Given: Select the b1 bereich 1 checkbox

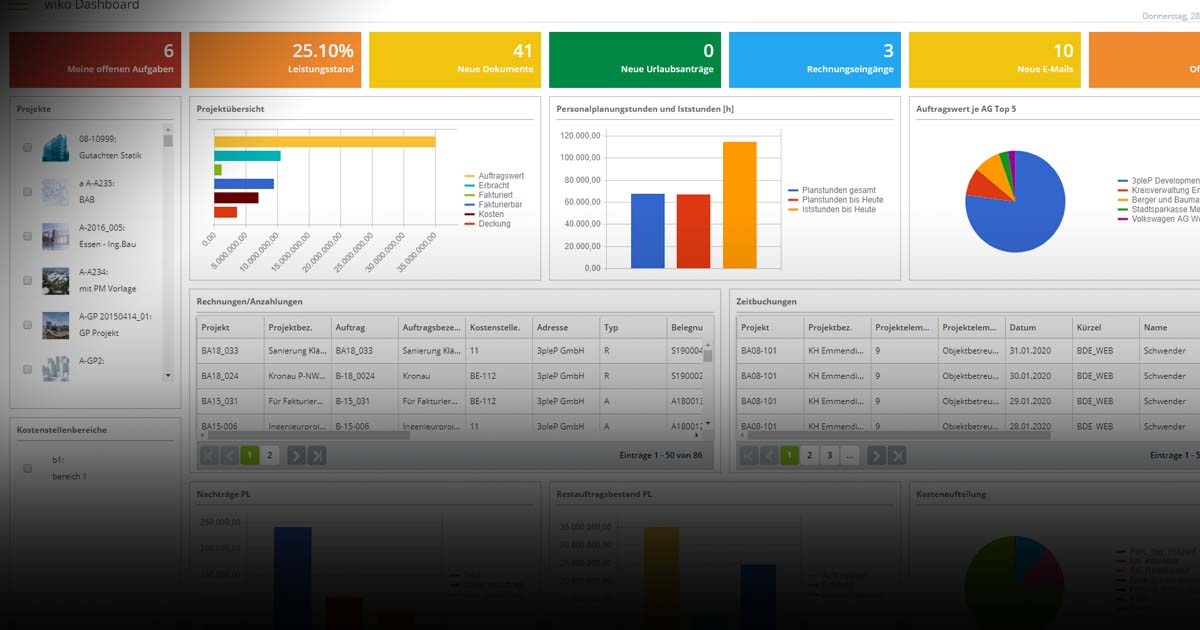Looking at the screenshot, I should coord(28,468).
